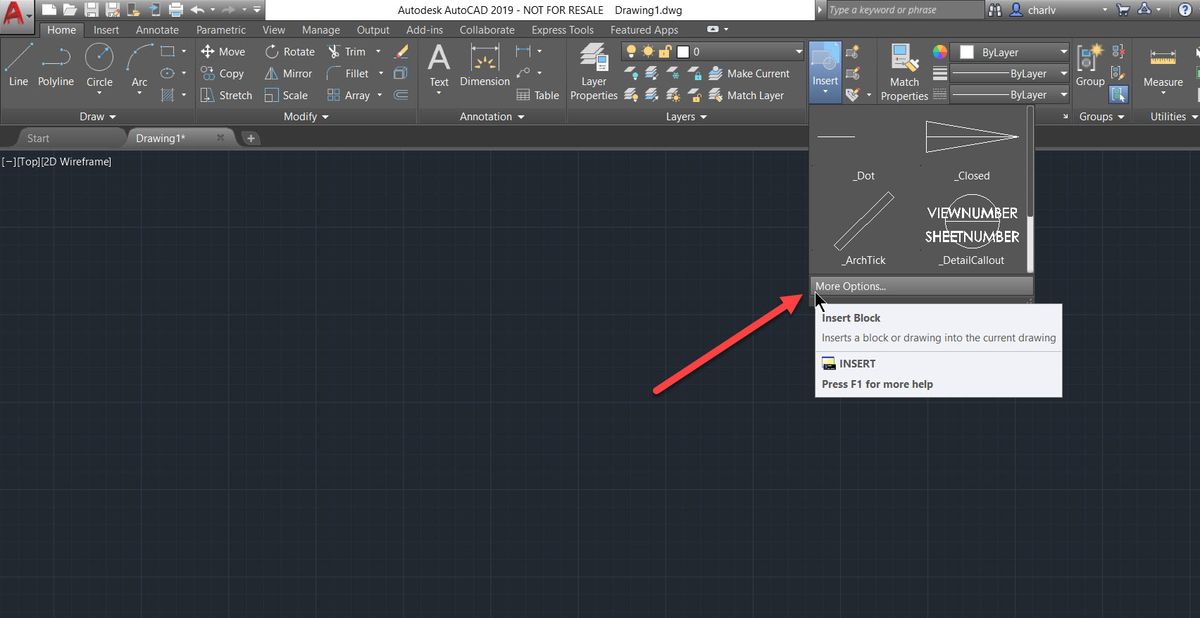This screenshot has height=618, width=1200.
Task: Open the Array dropdown arrow
Action: point(380,95)
